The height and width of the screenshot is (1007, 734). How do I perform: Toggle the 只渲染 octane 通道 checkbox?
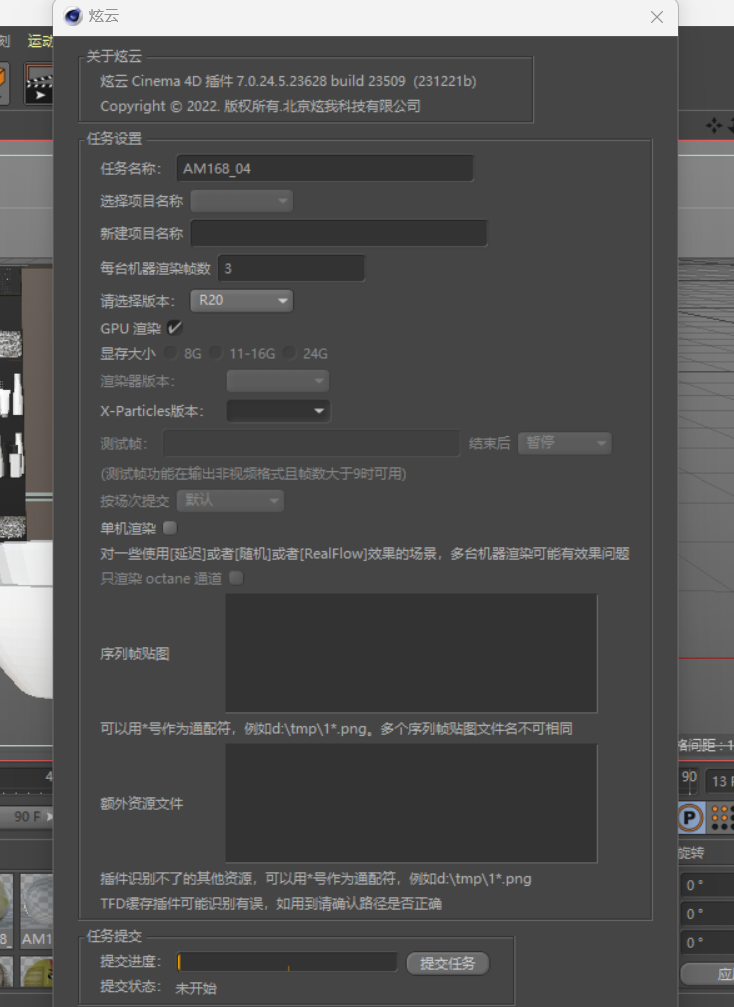point(236,578)
